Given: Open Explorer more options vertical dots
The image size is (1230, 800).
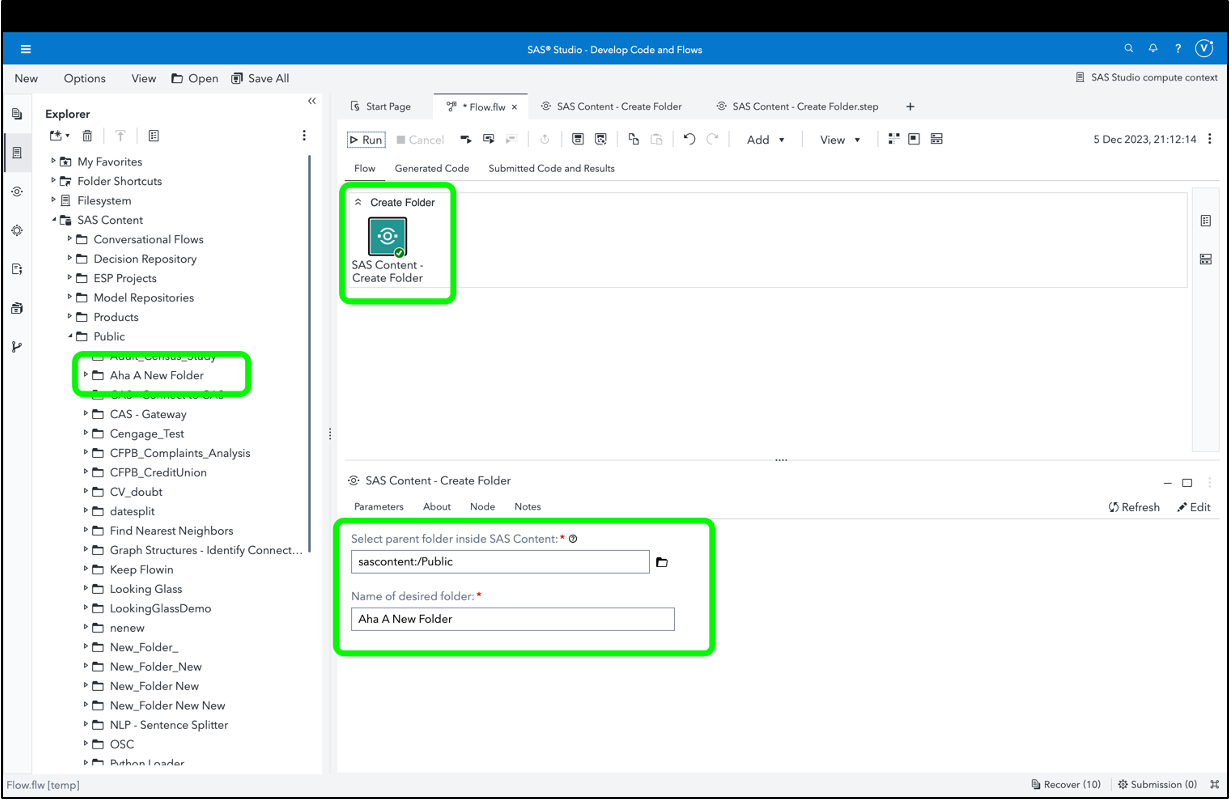Looking at the screenshot, I should click(x=304, y=136).
